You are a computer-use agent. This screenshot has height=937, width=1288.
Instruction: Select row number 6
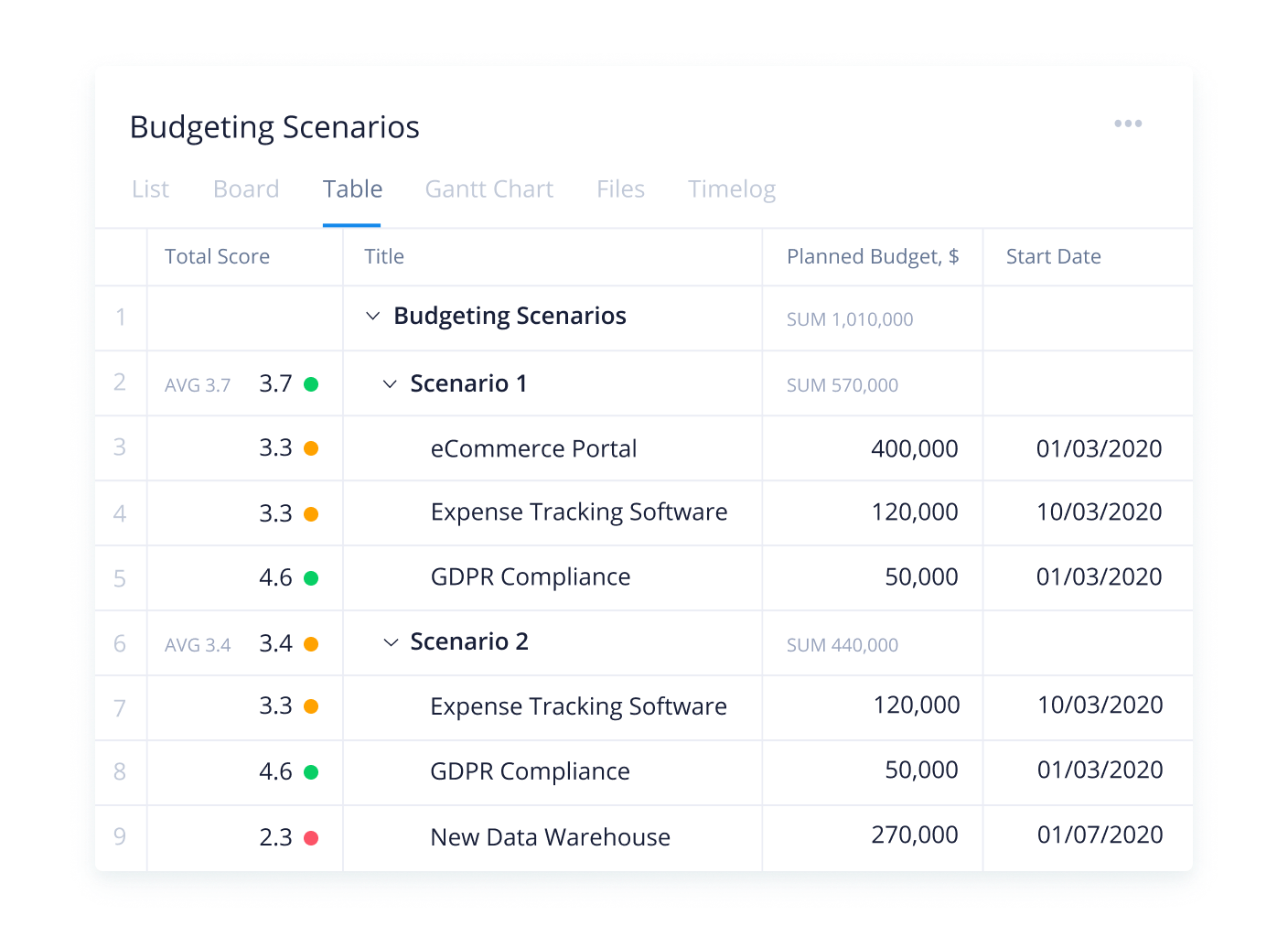pyautogui.click(x=120, y=644)
